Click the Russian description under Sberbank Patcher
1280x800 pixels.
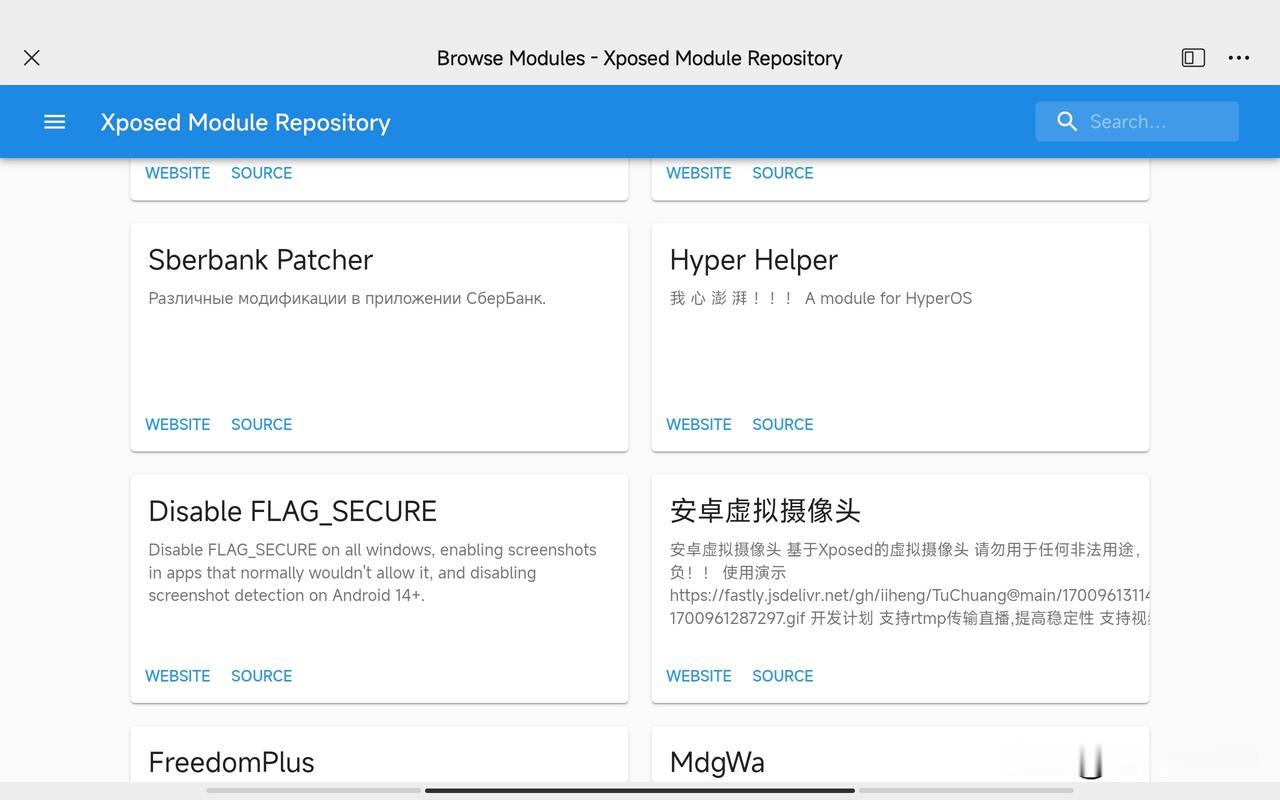(347, 298)
